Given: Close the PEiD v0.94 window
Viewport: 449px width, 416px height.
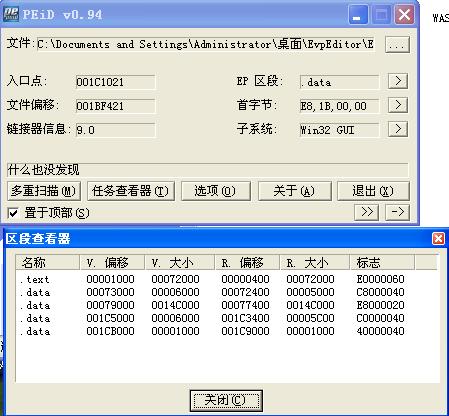Looking at the screenshot, I should (x=404, y=15).
